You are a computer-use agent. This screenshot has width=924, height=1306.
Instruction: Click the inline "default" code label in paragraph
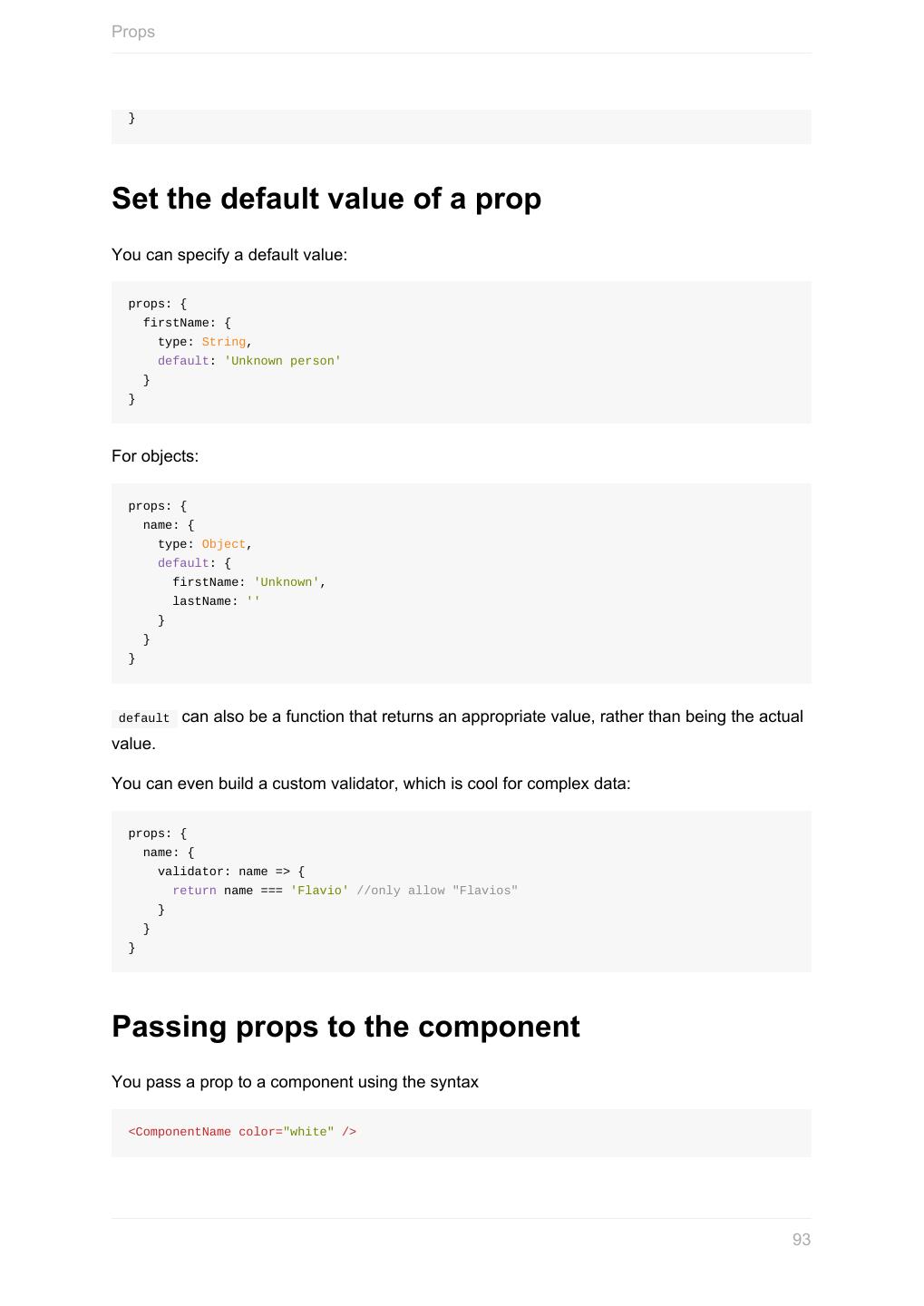(143, 718)
